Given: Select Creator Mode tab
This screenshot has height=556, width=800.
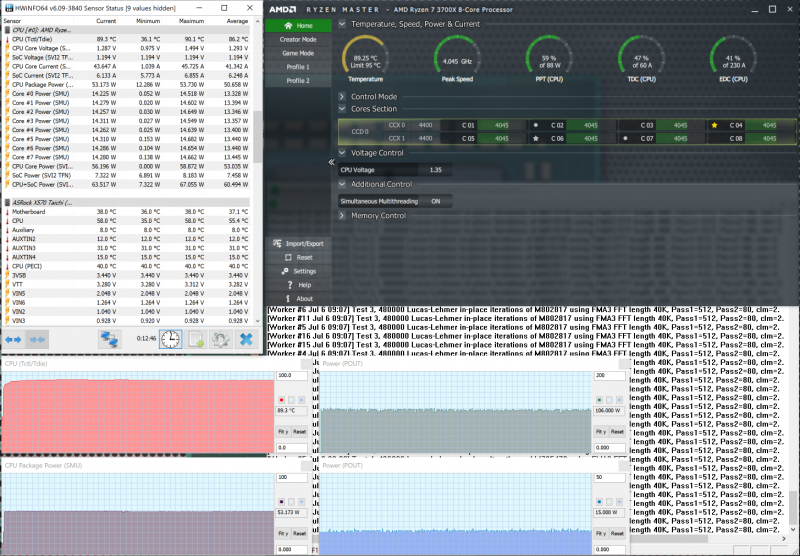Looking at the screenshot, I should click(x=298, y=39).
